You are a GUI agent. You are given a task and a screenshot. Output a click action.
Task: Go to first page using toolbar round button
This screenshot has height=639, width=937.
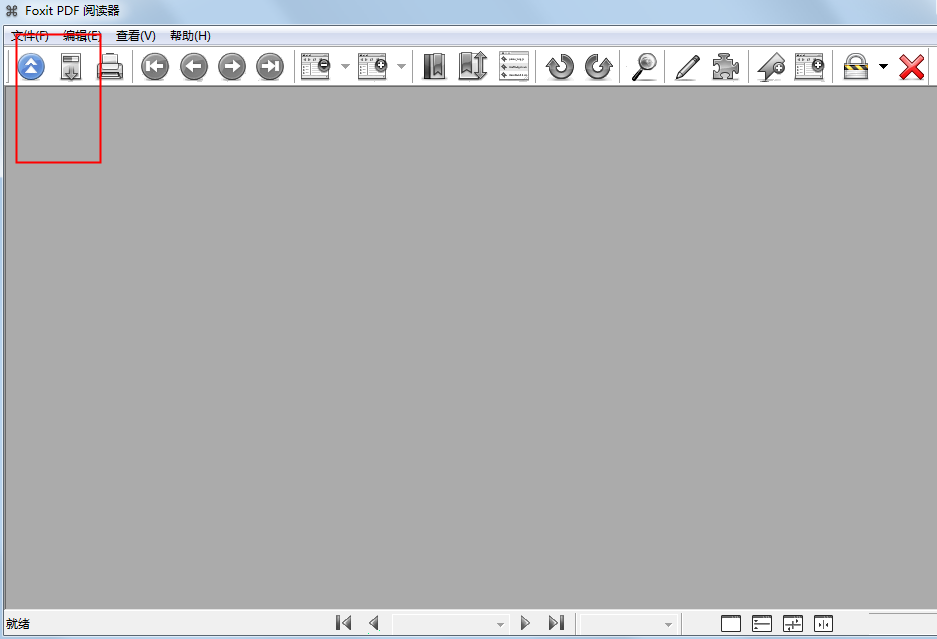pyautogui.click(x=155, y=66)
